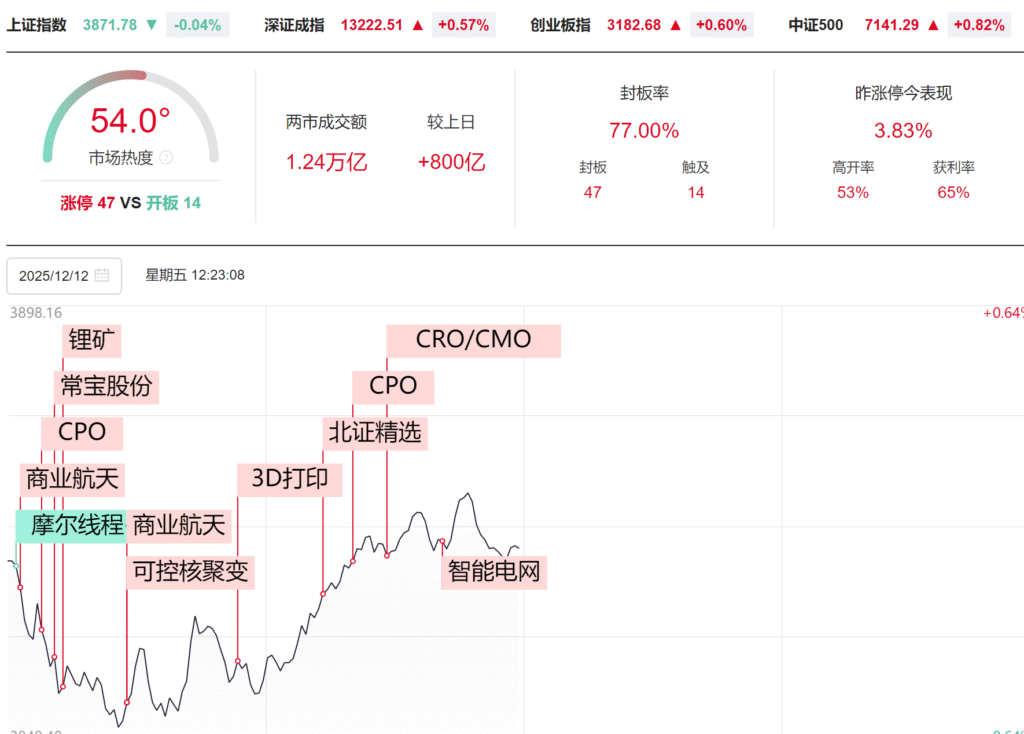Open the CRO/CMO event label
Viewport: 1024px width, 734px height.
pyautogui.click(x=473, y=340)
